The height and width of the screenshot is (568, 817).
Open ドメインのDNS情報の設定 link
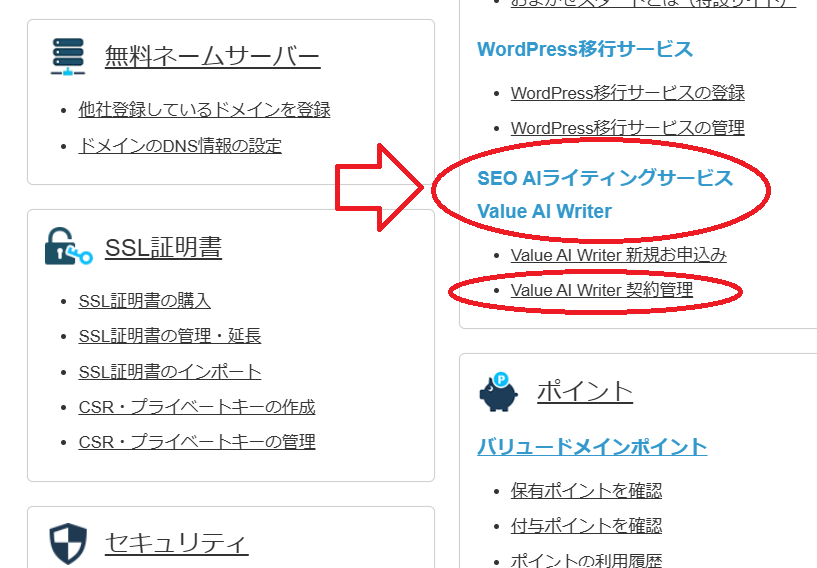(x=180, y=146)
